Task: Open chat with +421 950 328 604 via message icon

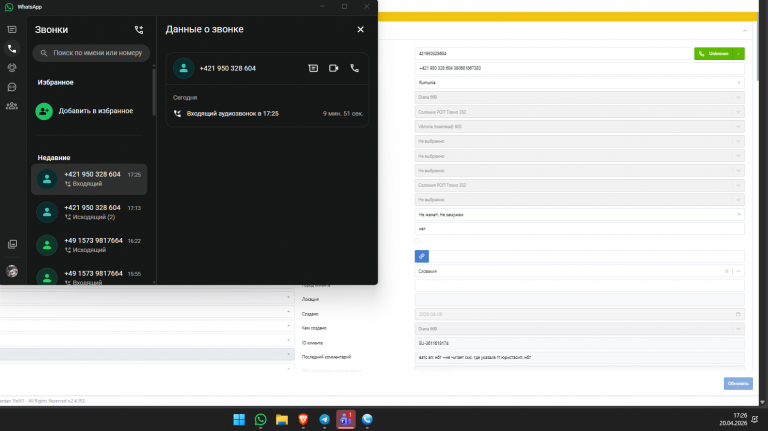Action: 313,68
